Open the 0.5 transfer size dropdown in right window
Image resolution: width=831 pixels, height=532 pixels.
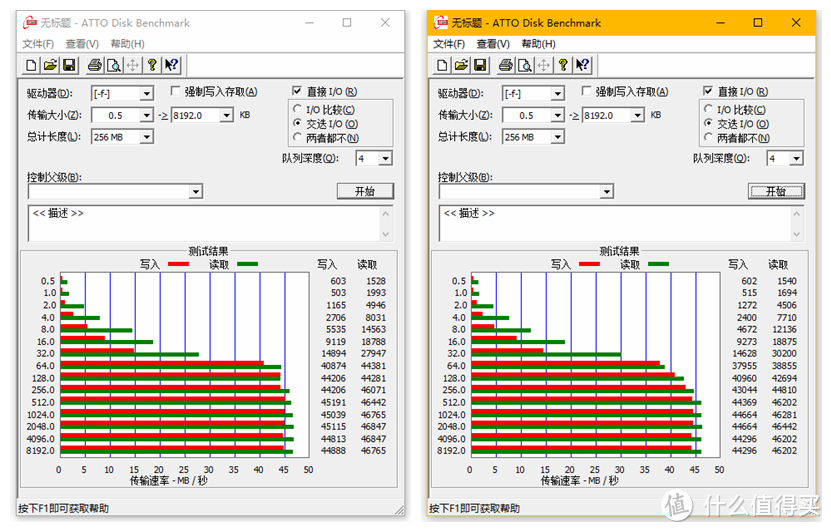pyautogui.click(x=558, y=115)
